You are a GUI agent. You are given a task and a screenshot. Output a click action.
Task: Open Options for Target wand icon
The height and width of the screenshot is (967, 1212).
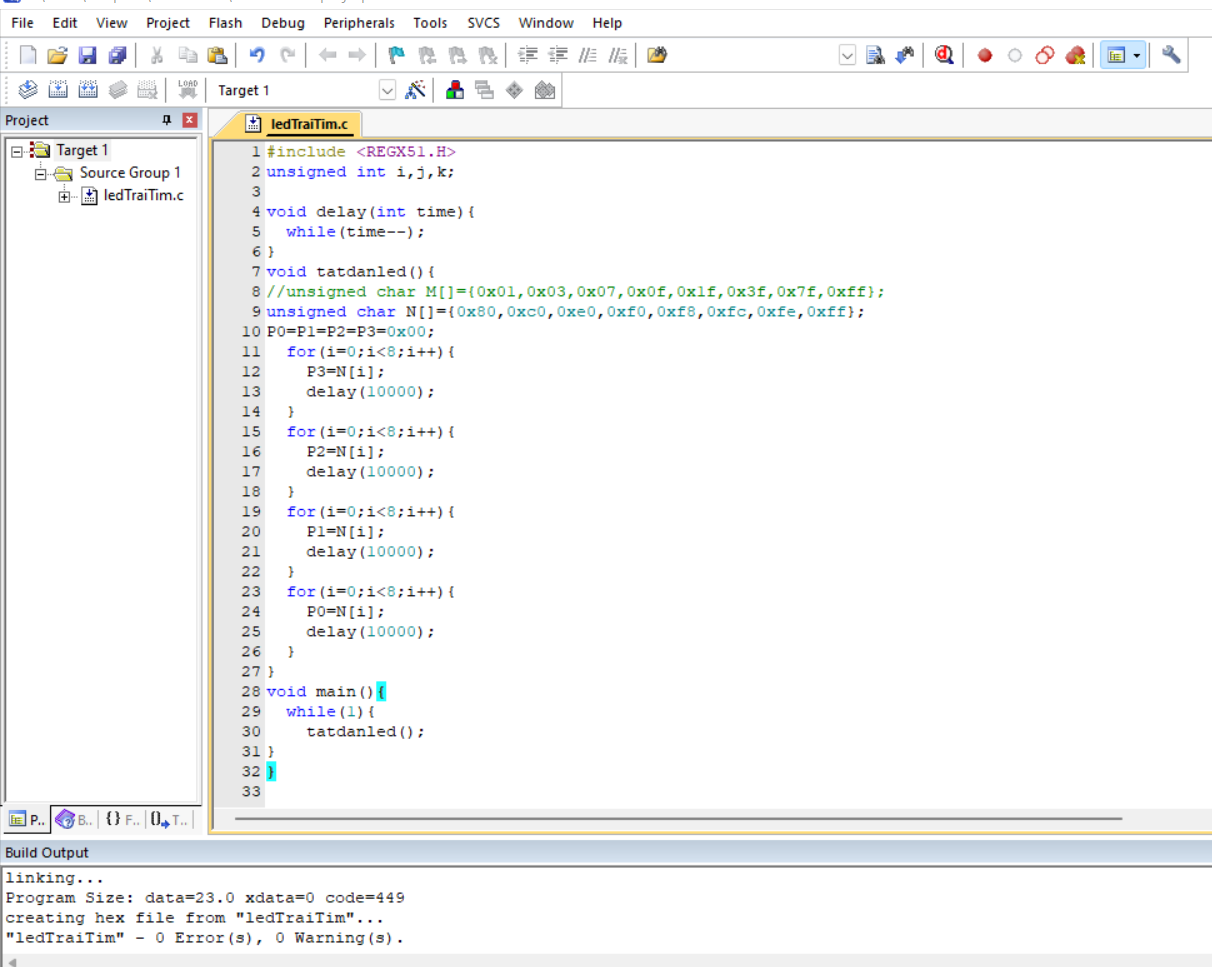(416, 90)
